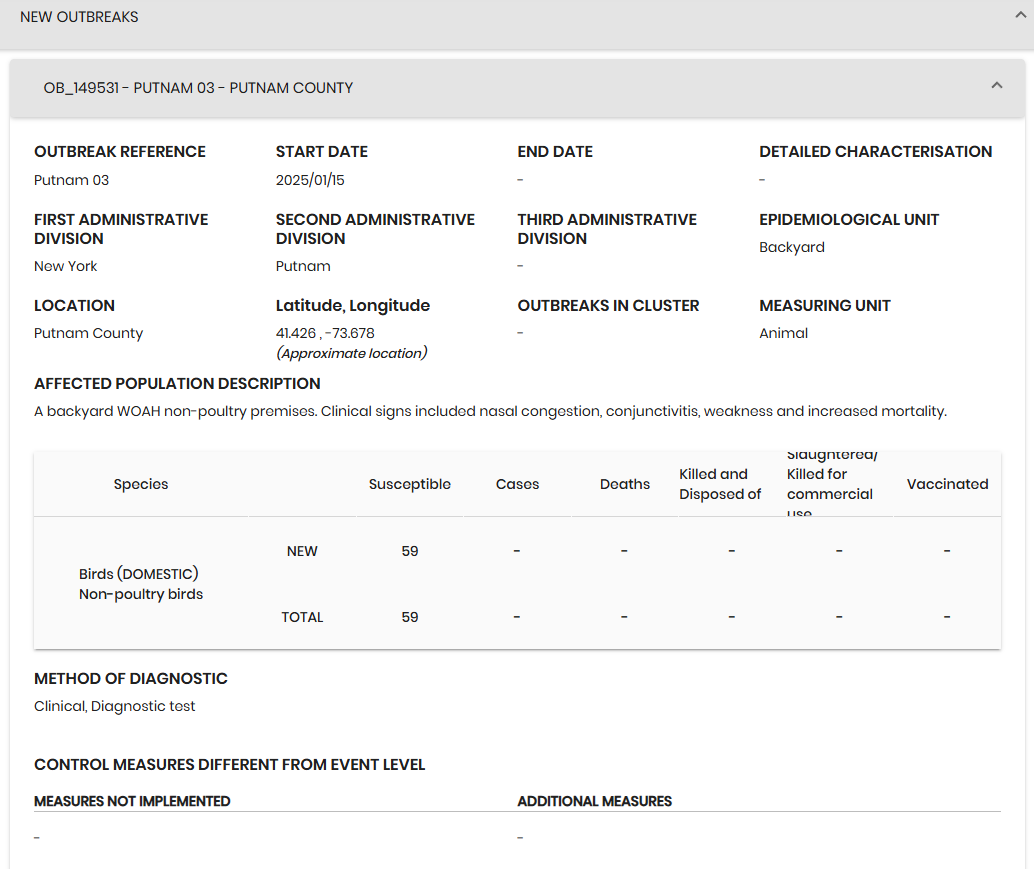Click the NEW OUTBREAKS header title
1034x869 pixels.
point(79,17)
